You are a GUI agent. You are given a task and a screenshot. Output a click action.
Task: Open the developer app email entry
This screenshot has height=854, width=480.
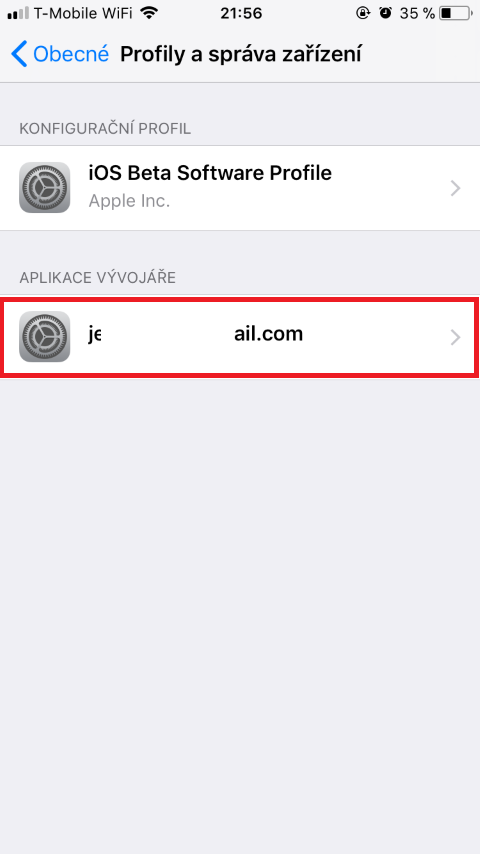[x=240, y=337]
